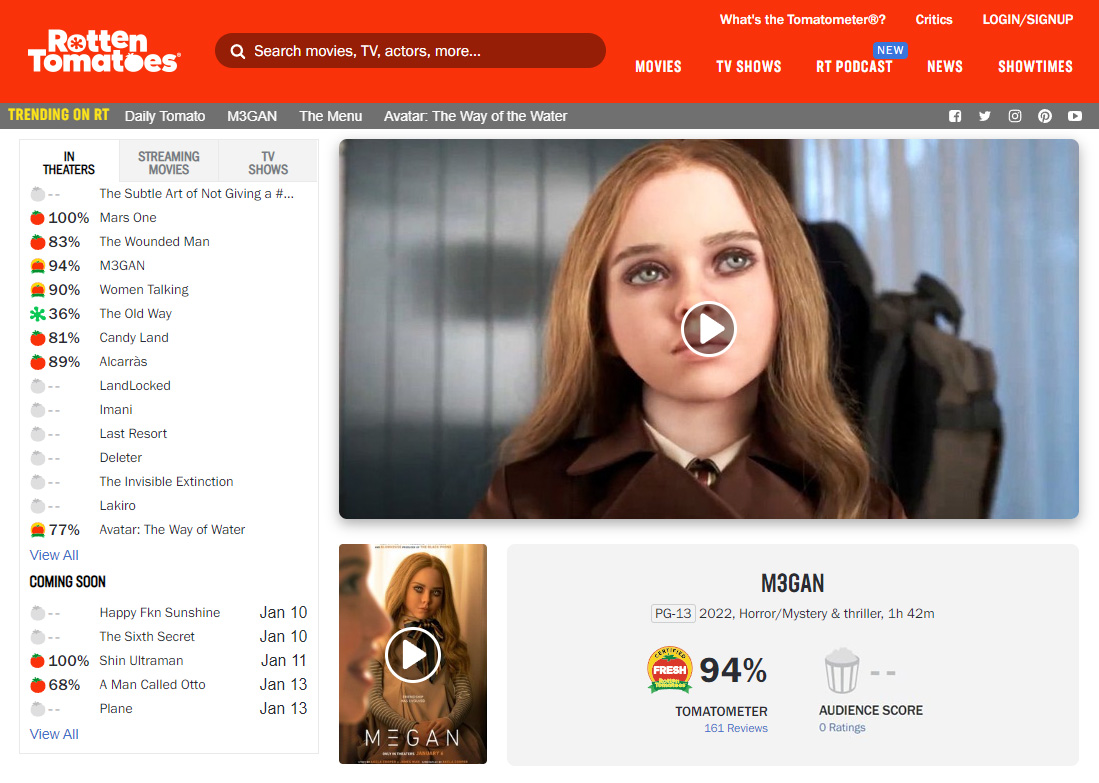Open The Subtle Art of Not Giving a #... movie
The image size is (1099, 783).
point(196,194)
